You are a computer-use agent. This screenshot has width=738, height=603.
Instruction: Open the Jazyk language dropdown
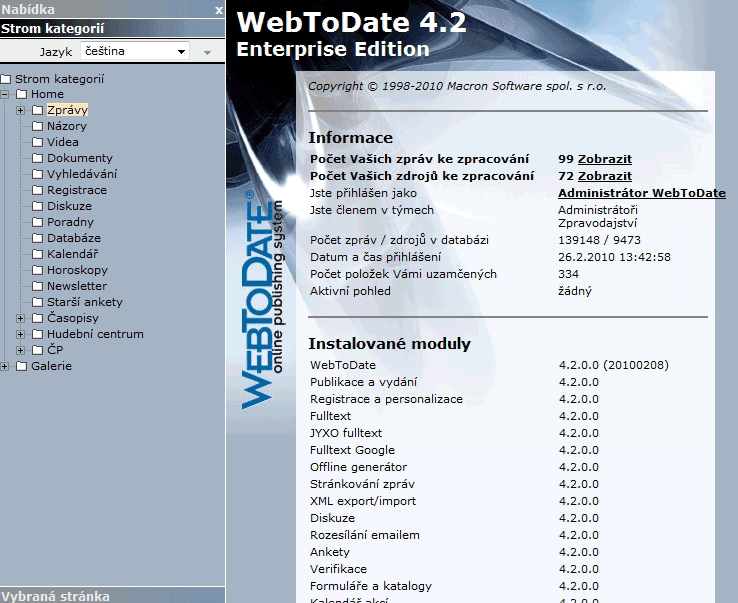(x=134, y=51)
